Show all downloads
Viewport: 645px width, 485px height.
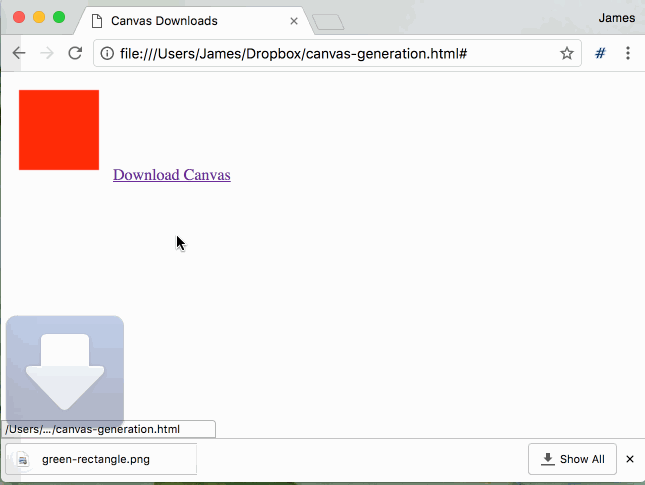point(572,459)
